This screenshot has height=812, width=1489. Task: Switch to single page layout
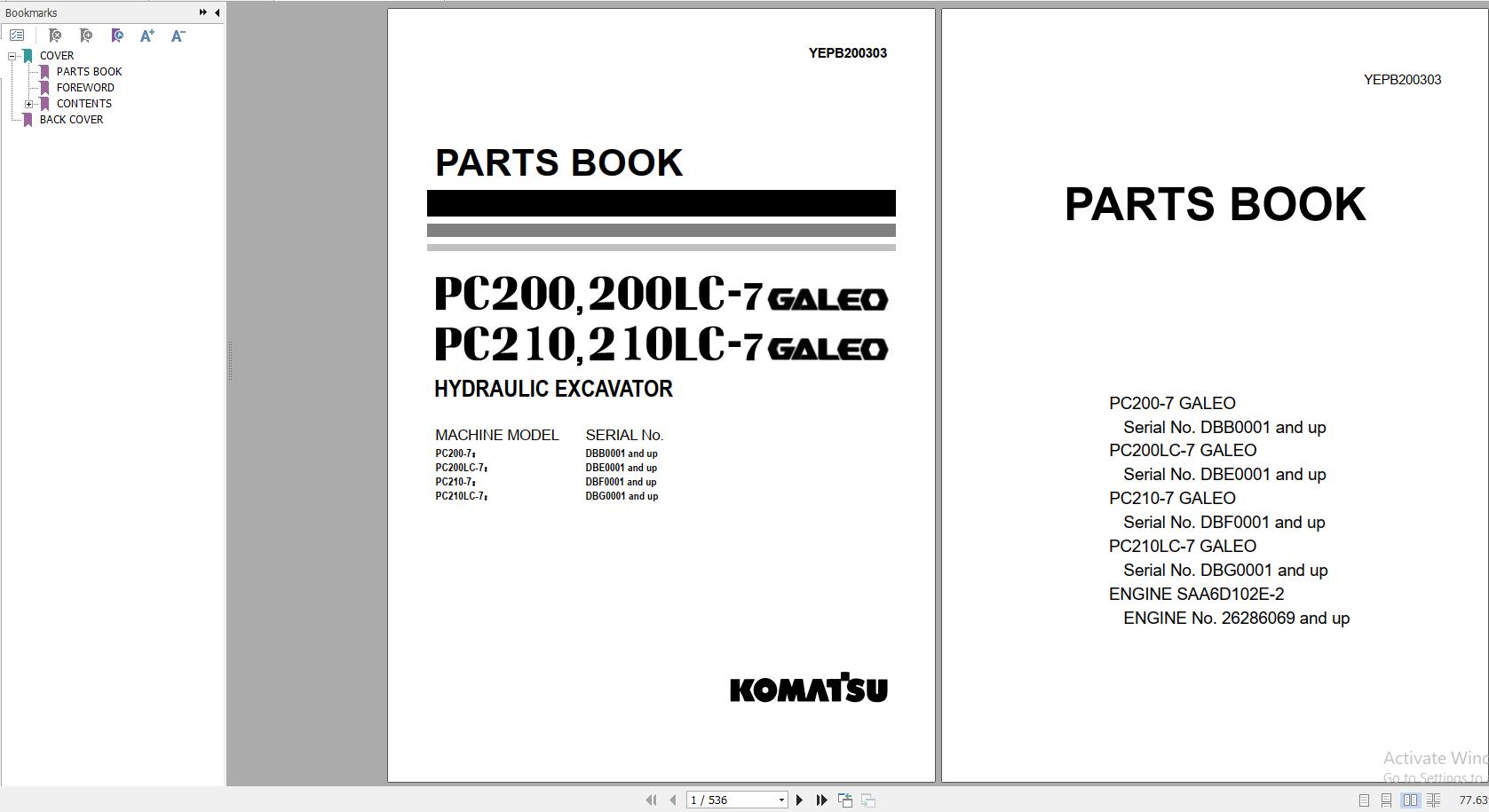click(1365, 800)
